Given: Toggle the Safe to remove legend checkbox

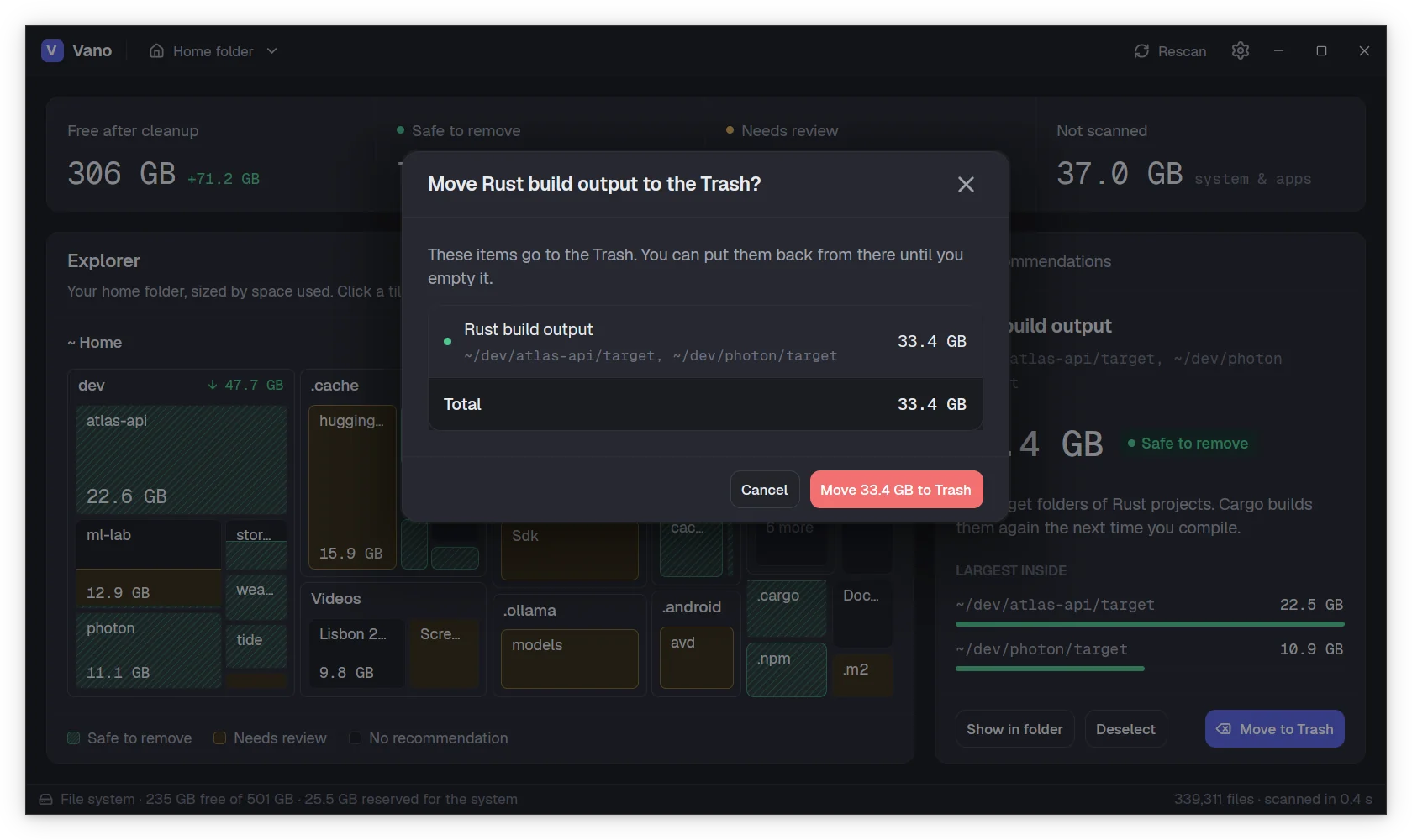Looking at the screenshot, I should 74,738.
